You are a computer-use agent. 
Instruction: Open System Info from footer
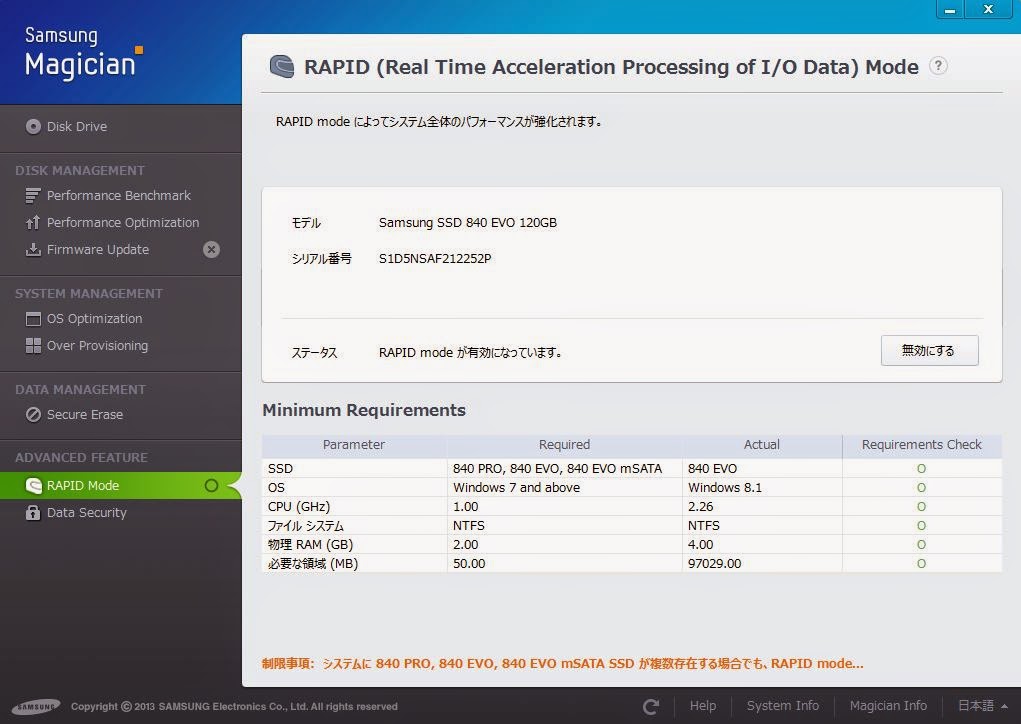pos(783,706)
